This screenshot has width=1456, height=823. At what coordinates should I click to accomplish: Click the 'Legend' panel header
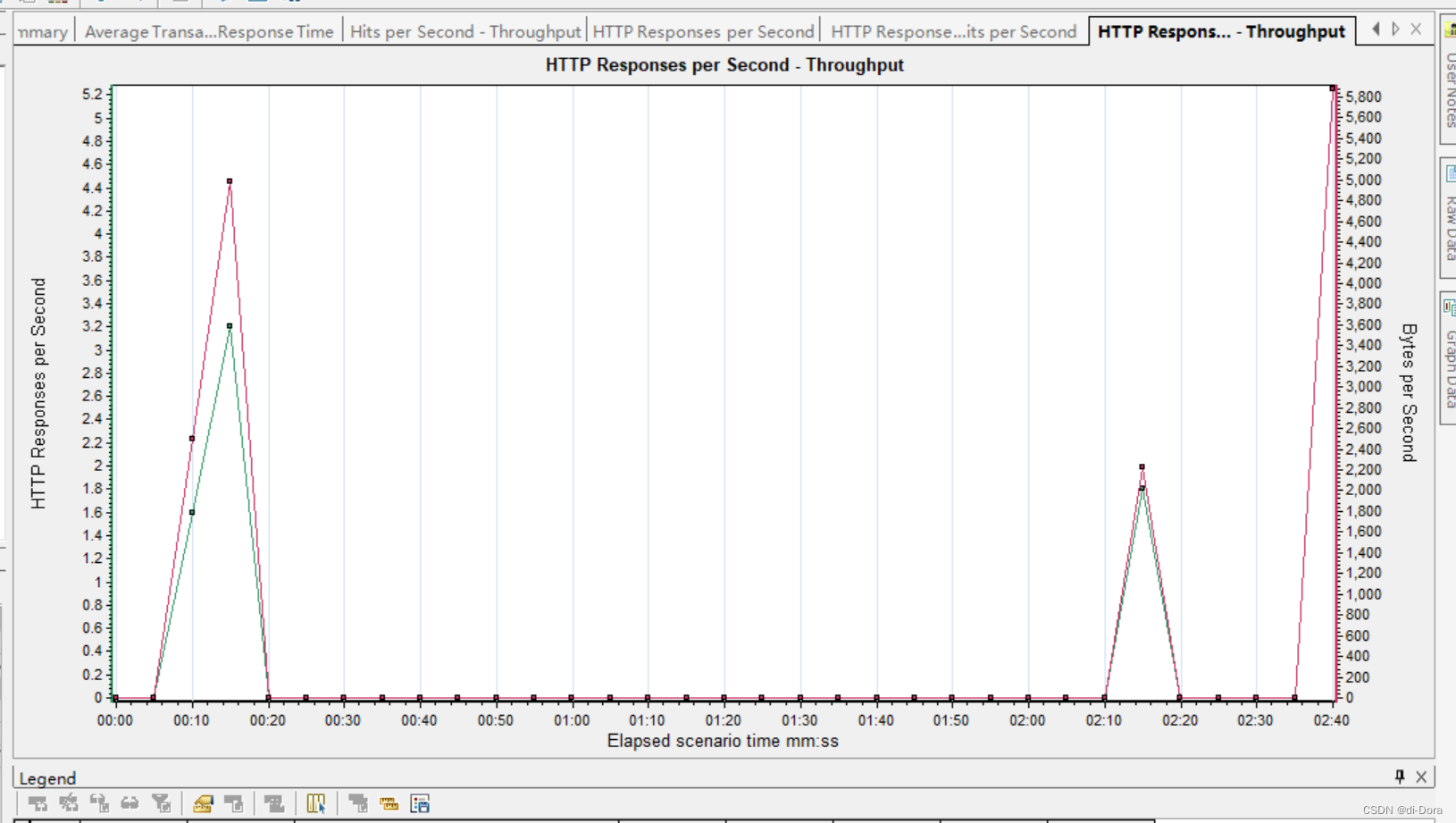(x=47, y=778)
